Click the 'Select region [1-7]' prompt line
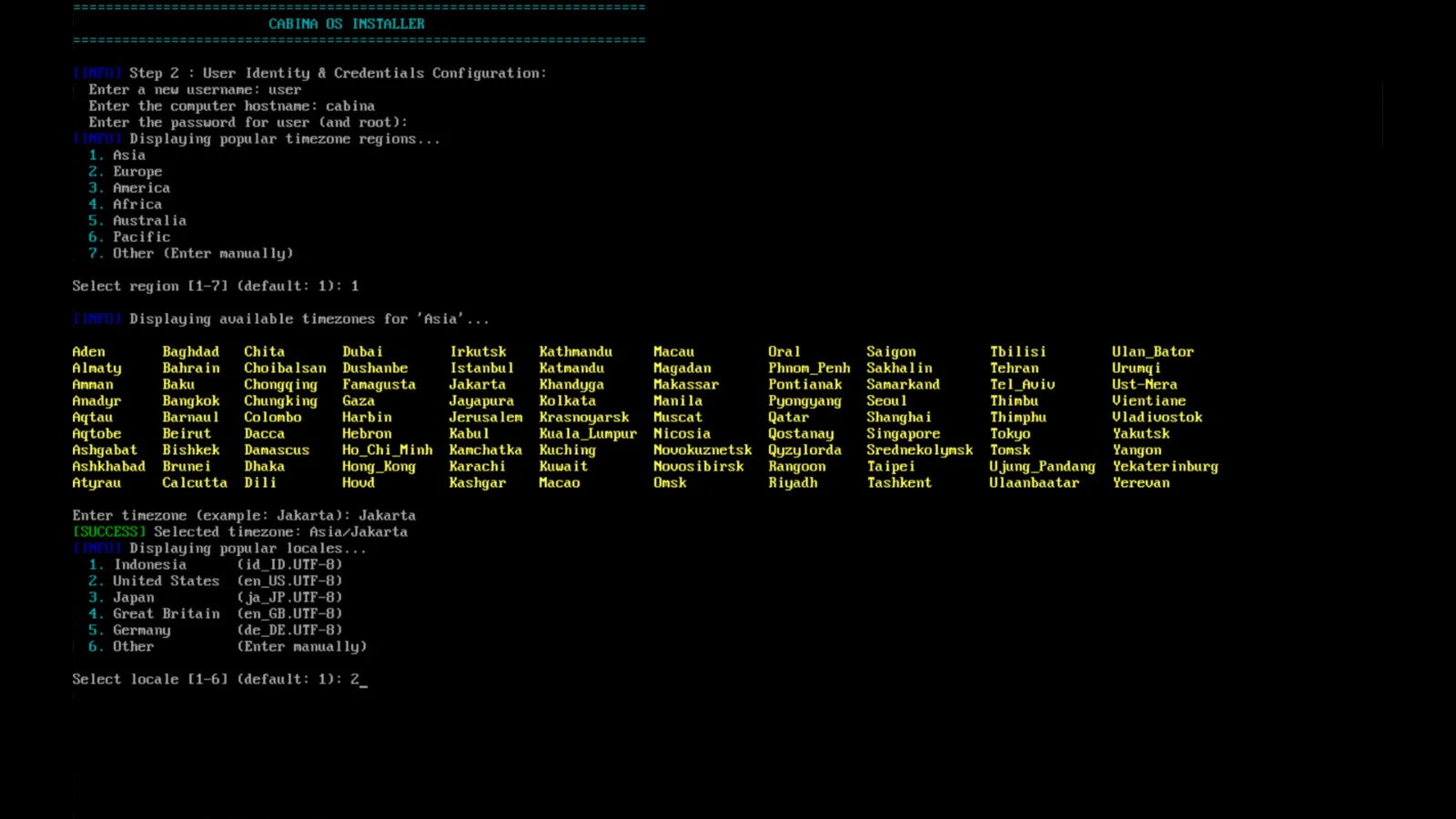The image size is (1456, 819). click(216, 286)
